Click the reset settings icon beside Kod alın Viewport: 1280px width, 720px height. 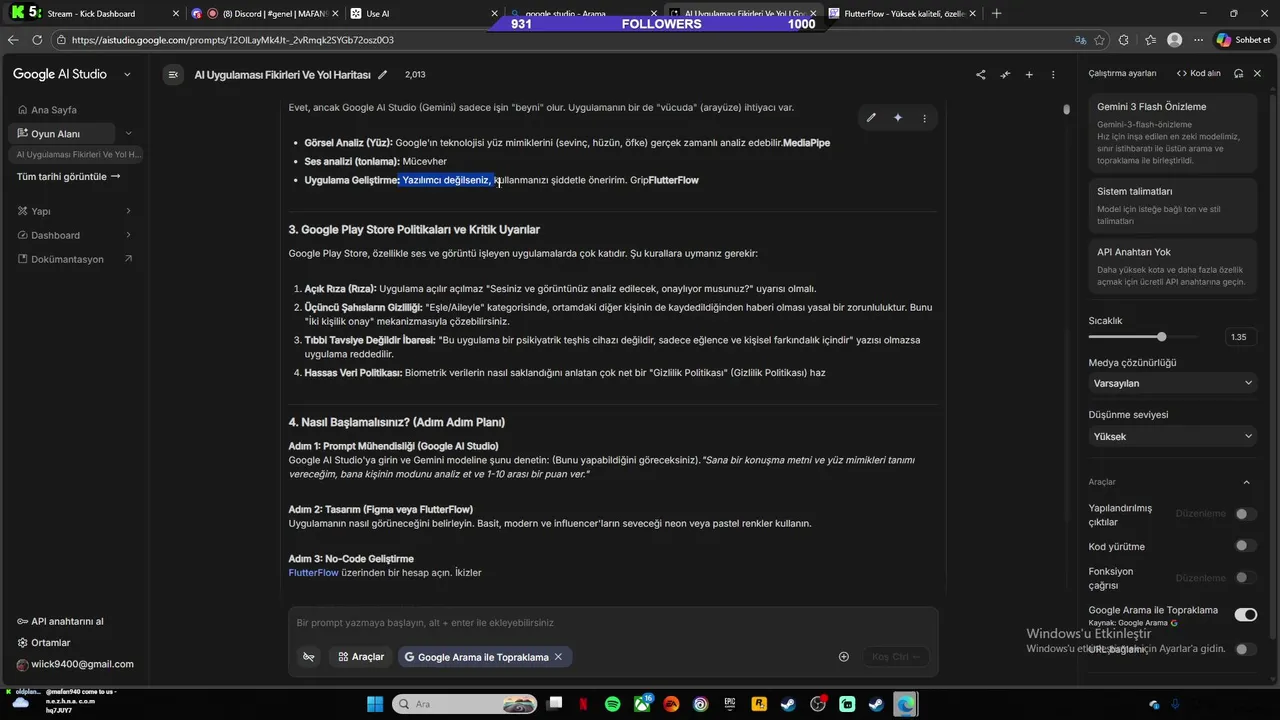(x=1238, y=73)
